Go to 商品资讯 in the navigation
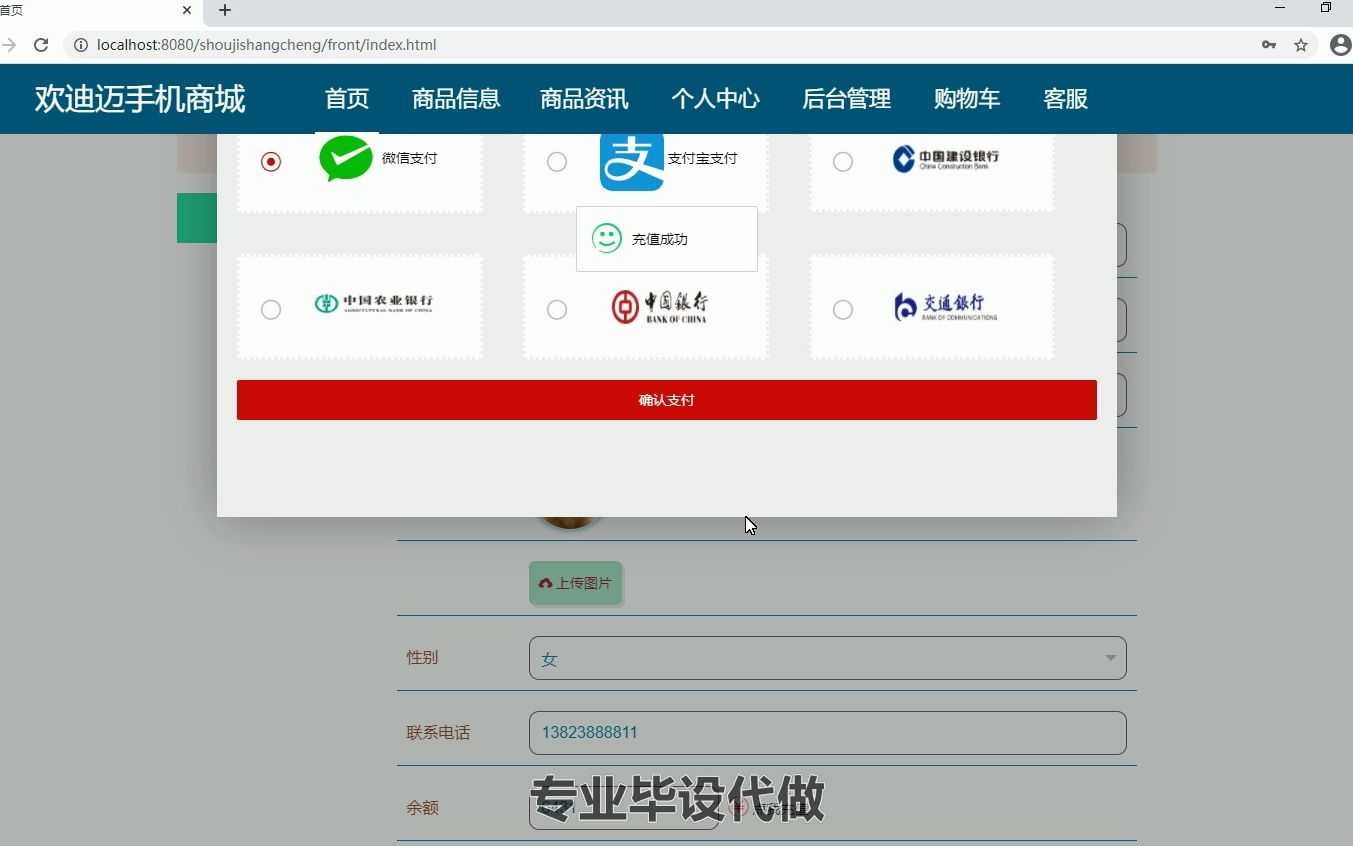 pos(584,99)
